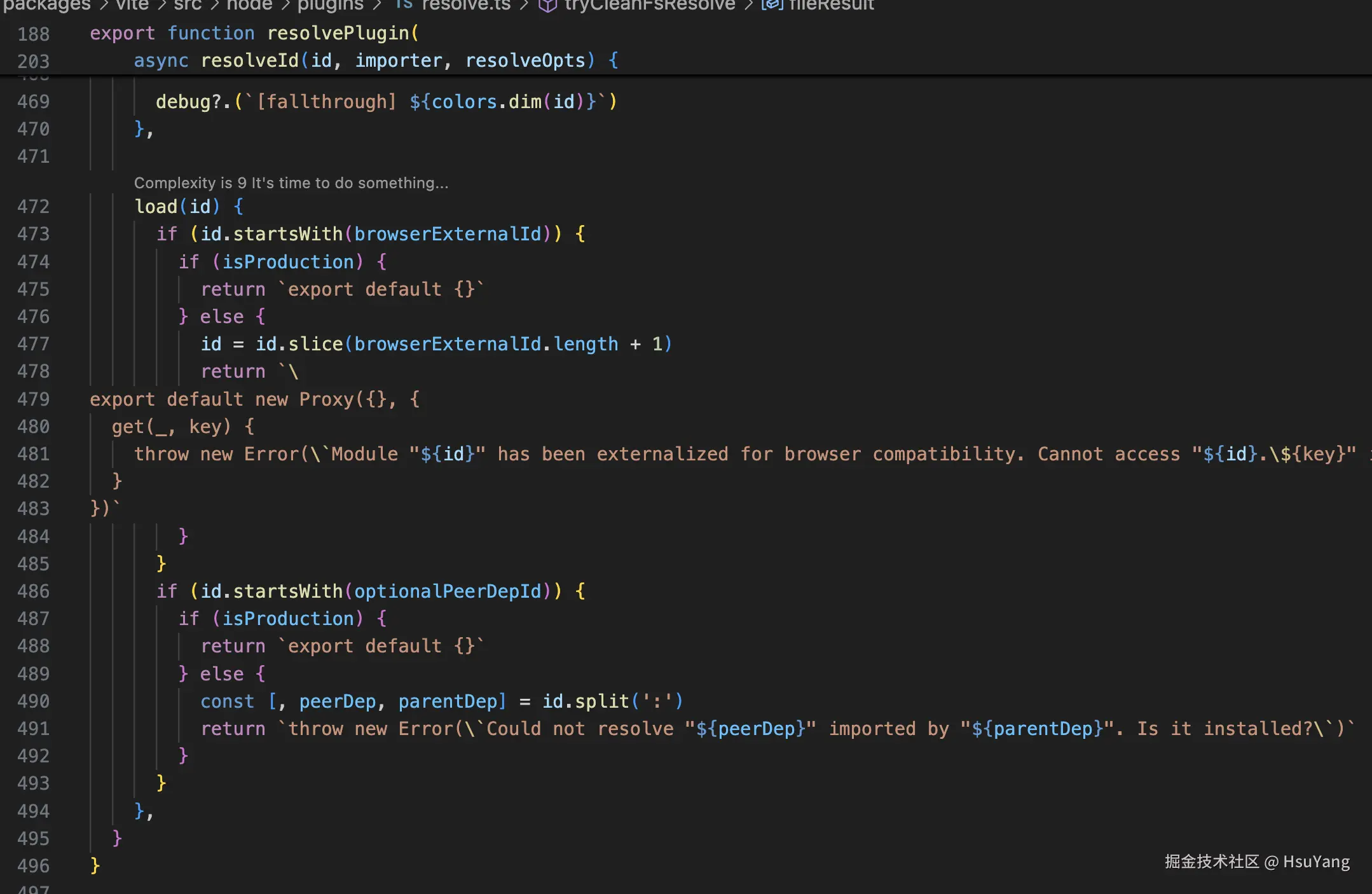Open the src breadcrumb segment
This screenshot has height=894, width=1372.
point(188,5)
